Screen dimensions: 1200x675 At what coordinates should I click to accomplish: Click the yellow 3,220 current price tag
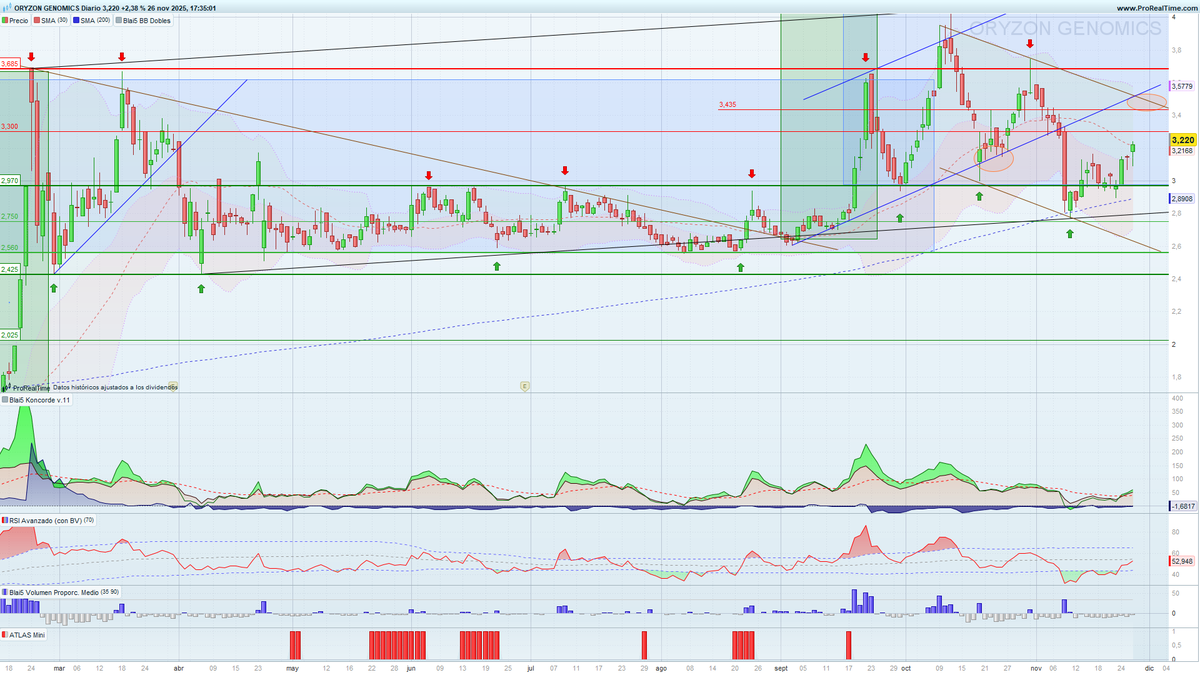[x=1182, y=141]
